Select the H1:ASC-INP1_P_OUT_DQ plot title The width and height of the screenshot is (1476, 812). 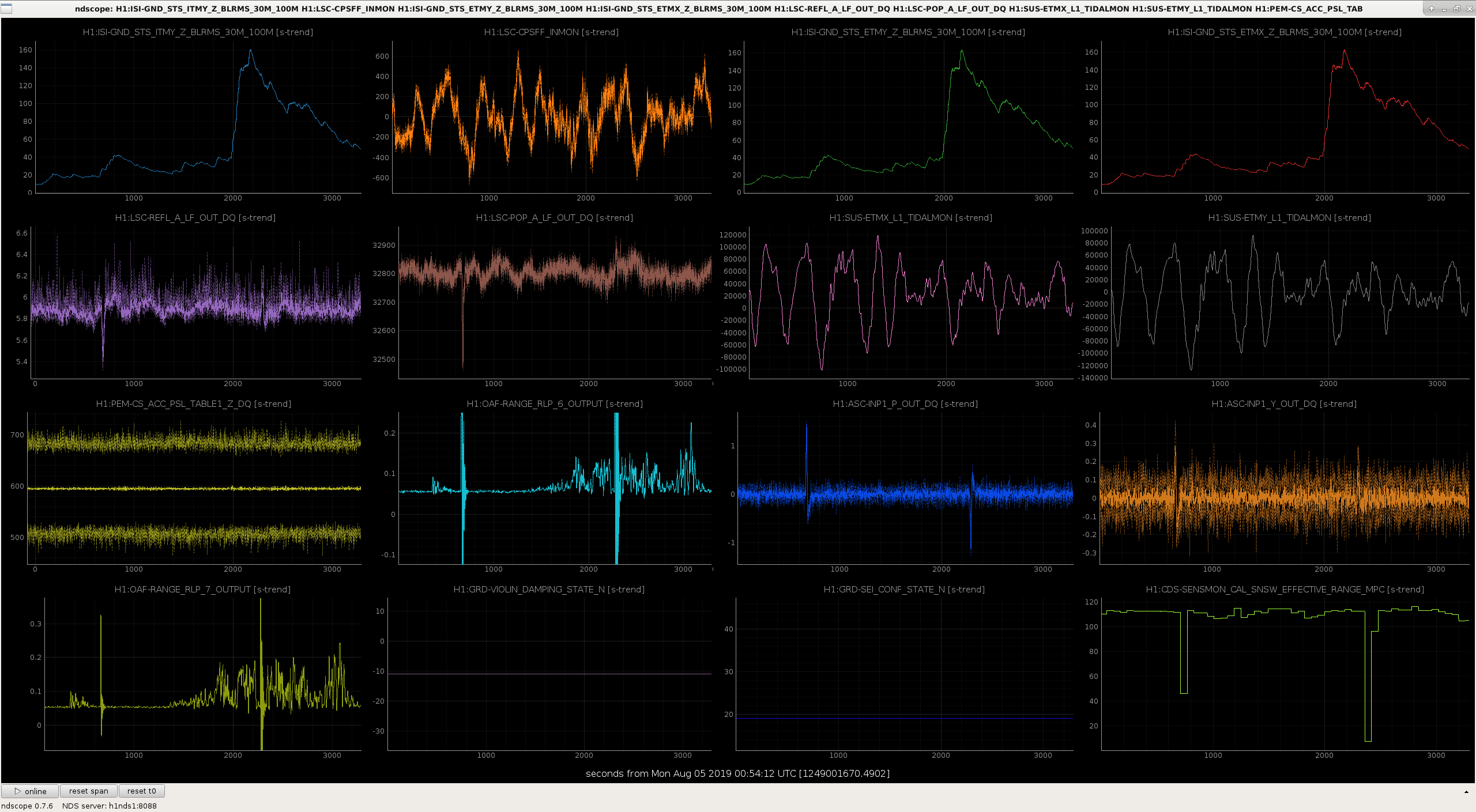pyautogui.click(x=905, y=404)
